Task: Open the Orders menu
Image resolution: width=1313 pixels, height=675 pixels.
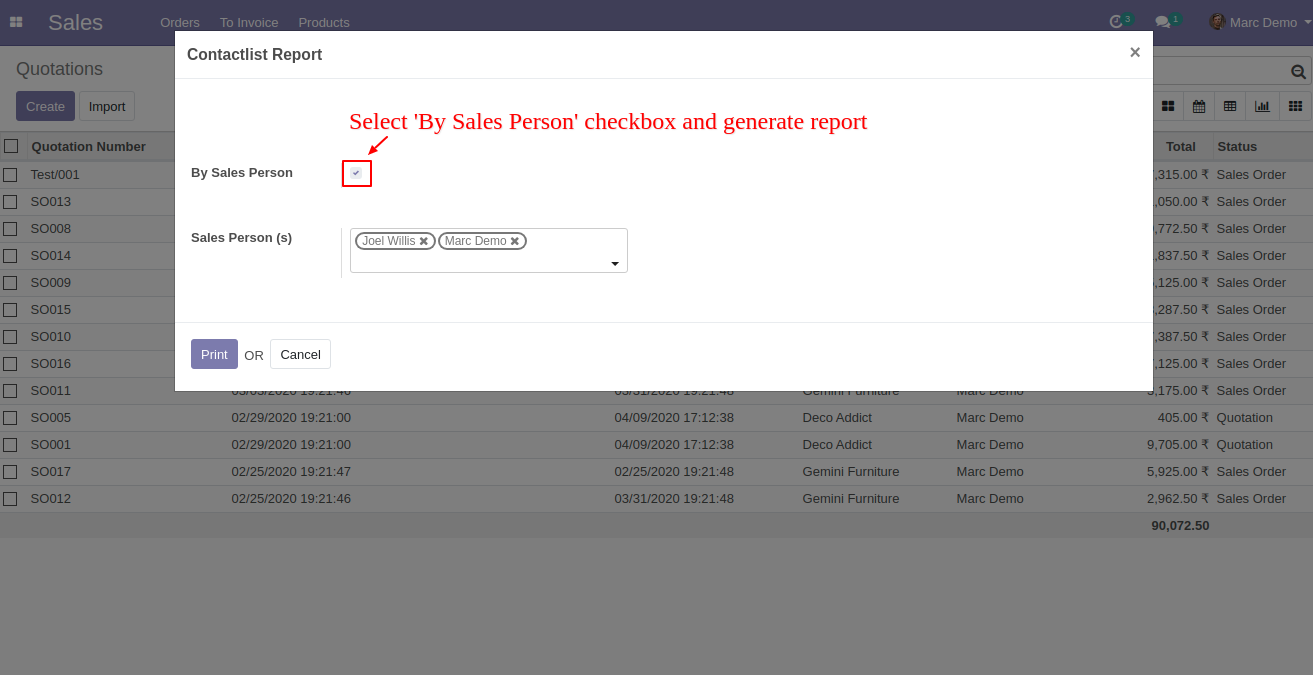Action: (x=179, y=22)
